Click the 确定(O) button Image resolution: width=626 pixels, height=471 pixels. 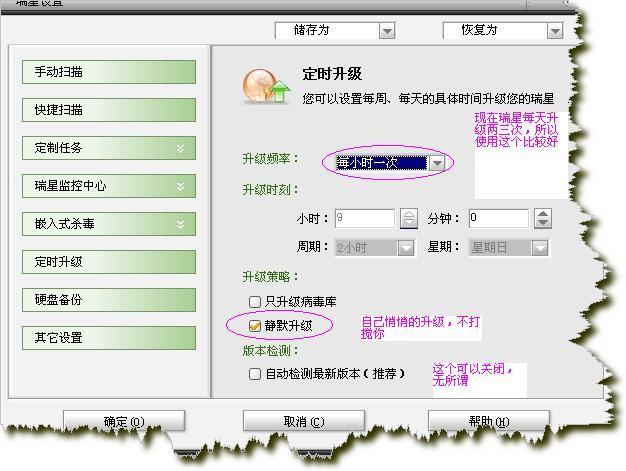[124, 421]
